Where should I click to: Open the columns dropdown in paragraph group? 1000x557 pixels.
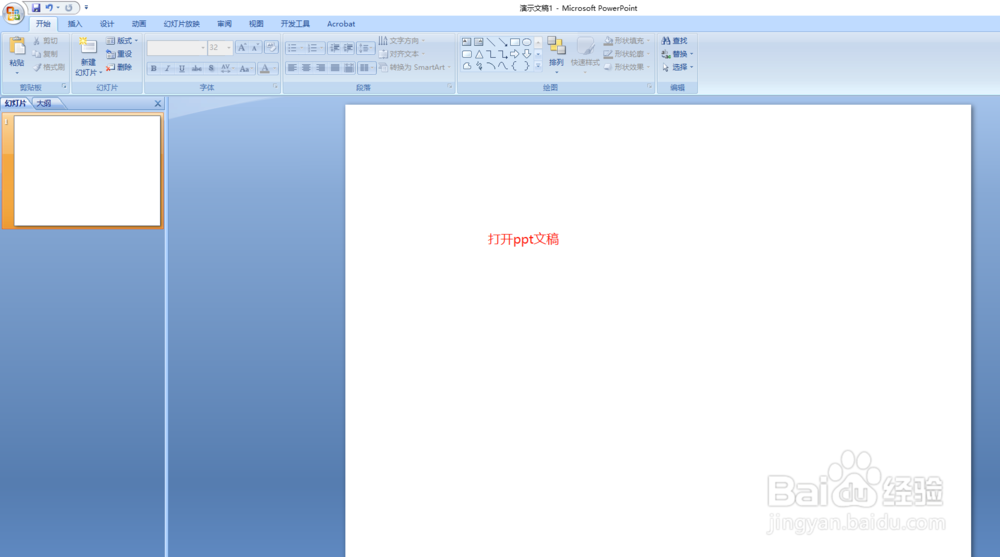pos(366,68)
